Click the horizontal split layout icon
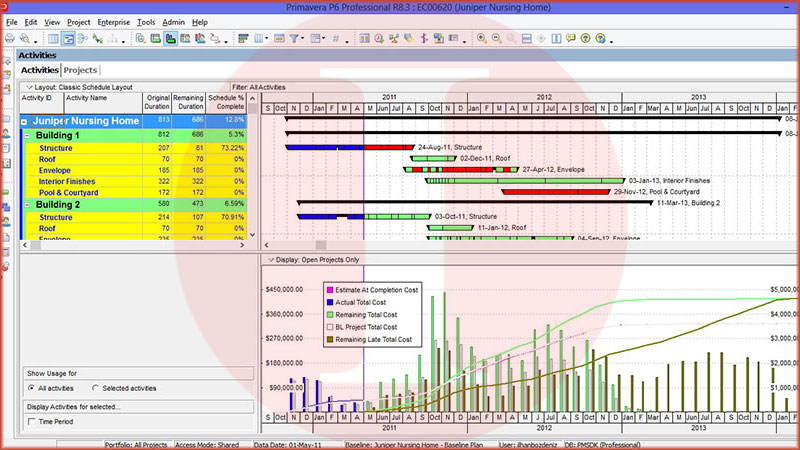The height and width of the screenshot is (450, 800). [527, 38]
